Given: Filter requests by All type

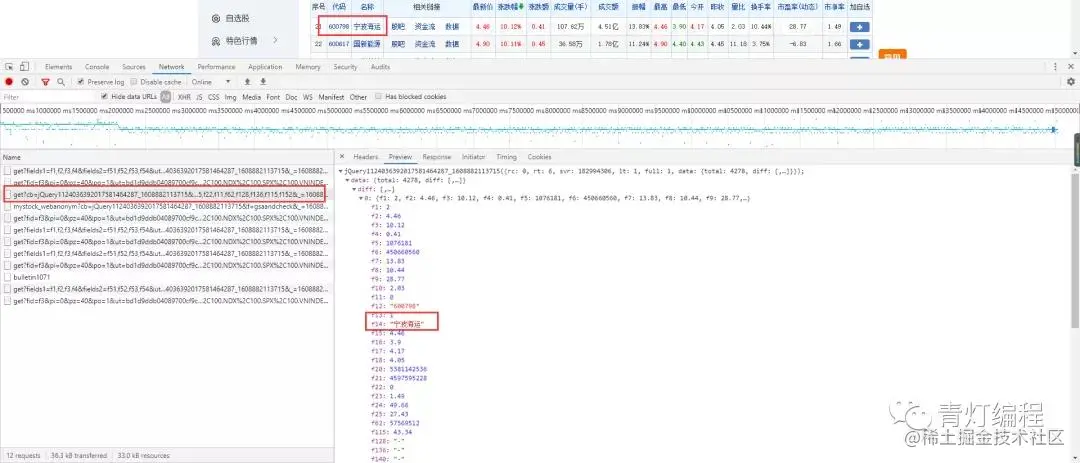Looking at the screenshot, I should tap(165, 97).
